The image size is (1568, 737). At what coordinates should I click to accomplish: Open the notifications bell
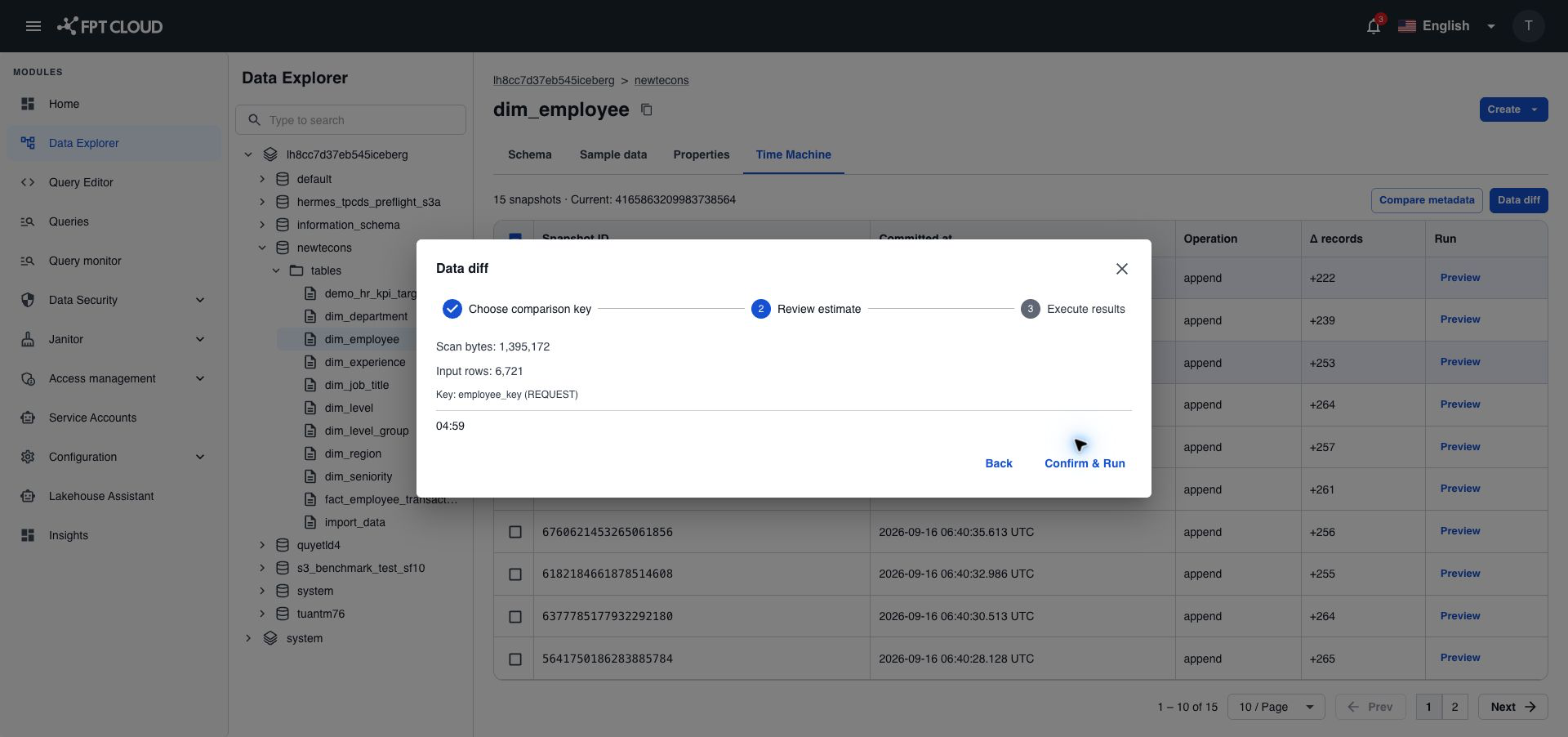[1374, 26]
